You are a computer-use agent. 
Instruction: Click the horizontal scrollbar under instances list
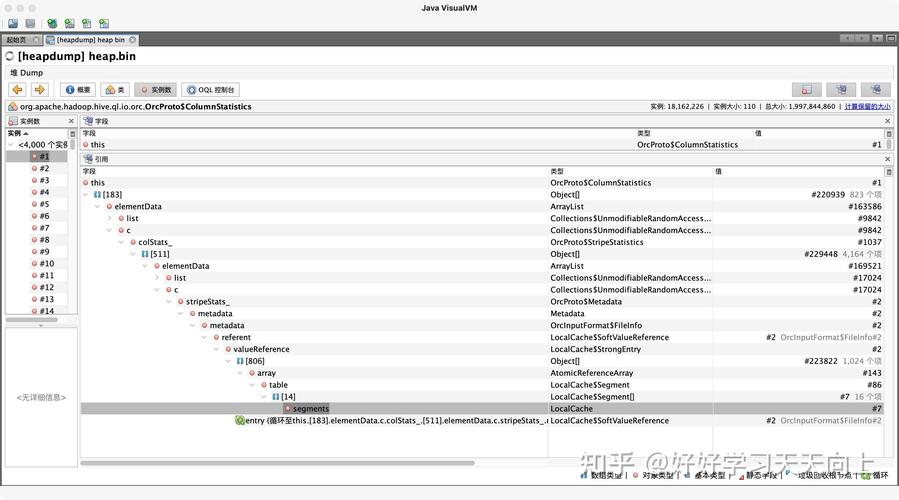(32, 320)
